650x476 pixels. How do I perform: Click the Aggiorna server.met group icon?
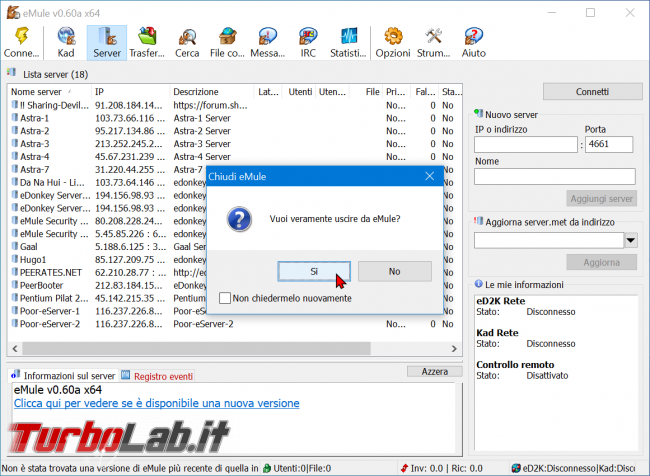pyautogui.click(x=479, y=221)
